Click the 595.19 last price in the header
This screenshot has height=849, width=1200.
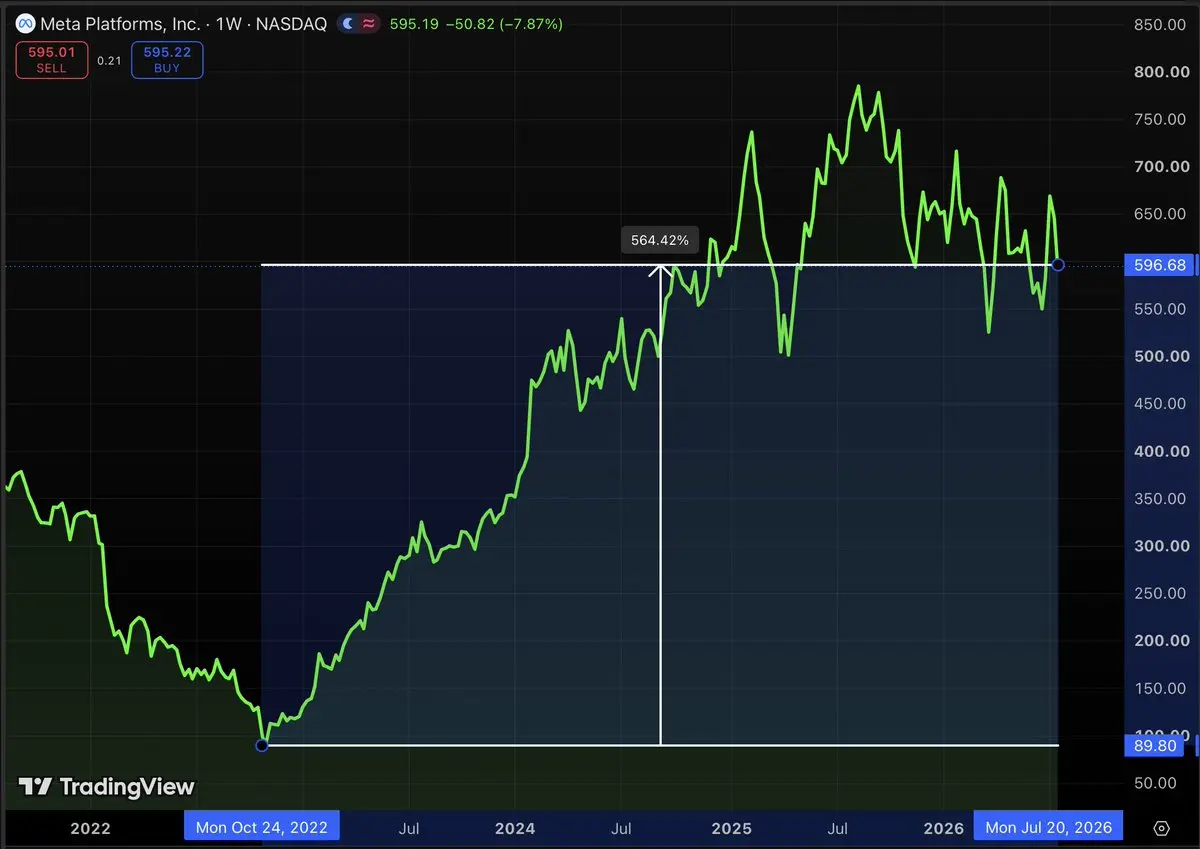(x=414, y=23)
